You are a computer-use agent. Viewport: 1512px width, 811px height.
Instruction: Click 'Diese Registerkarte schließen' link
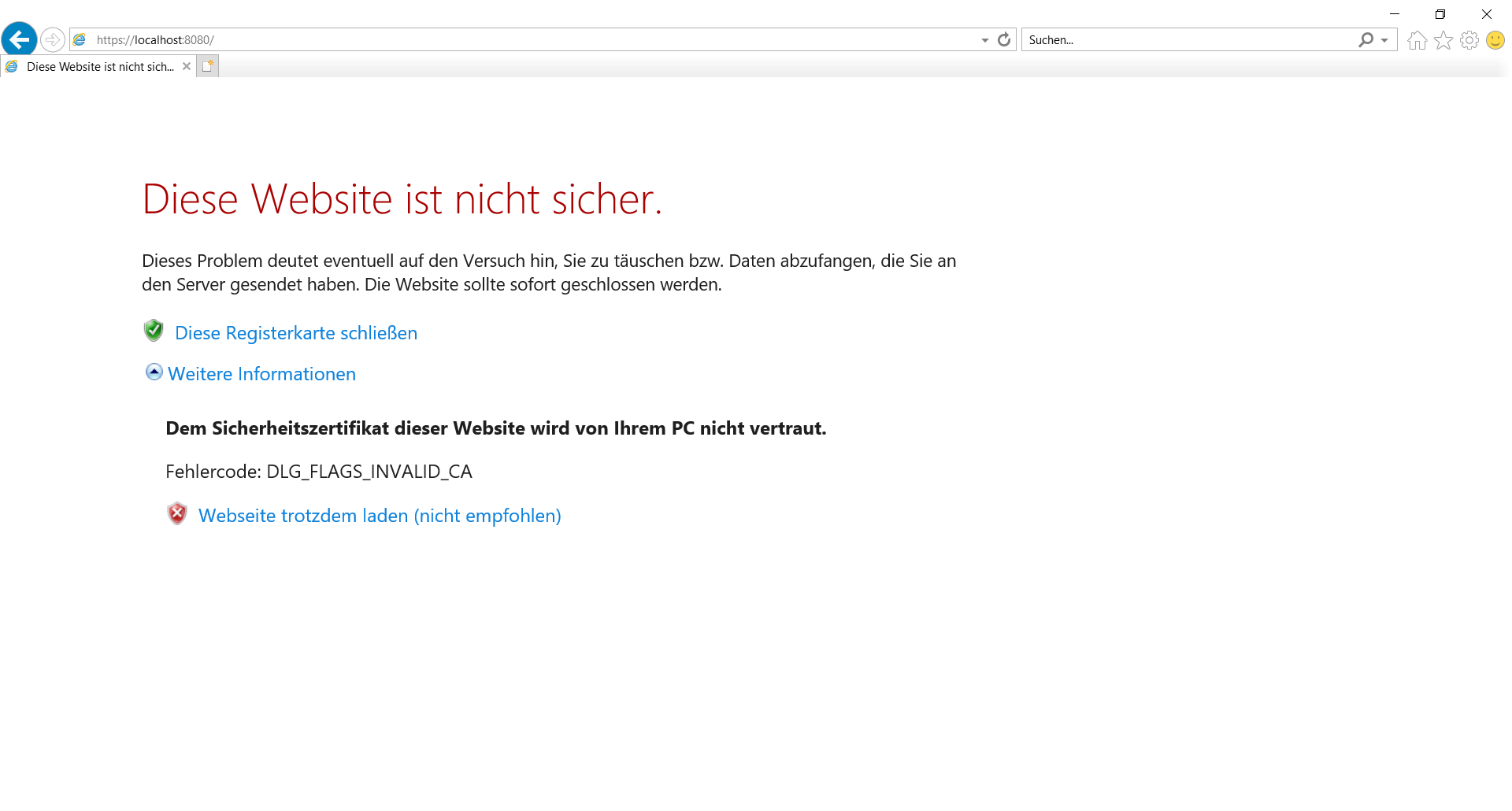(x=296, y=333)
